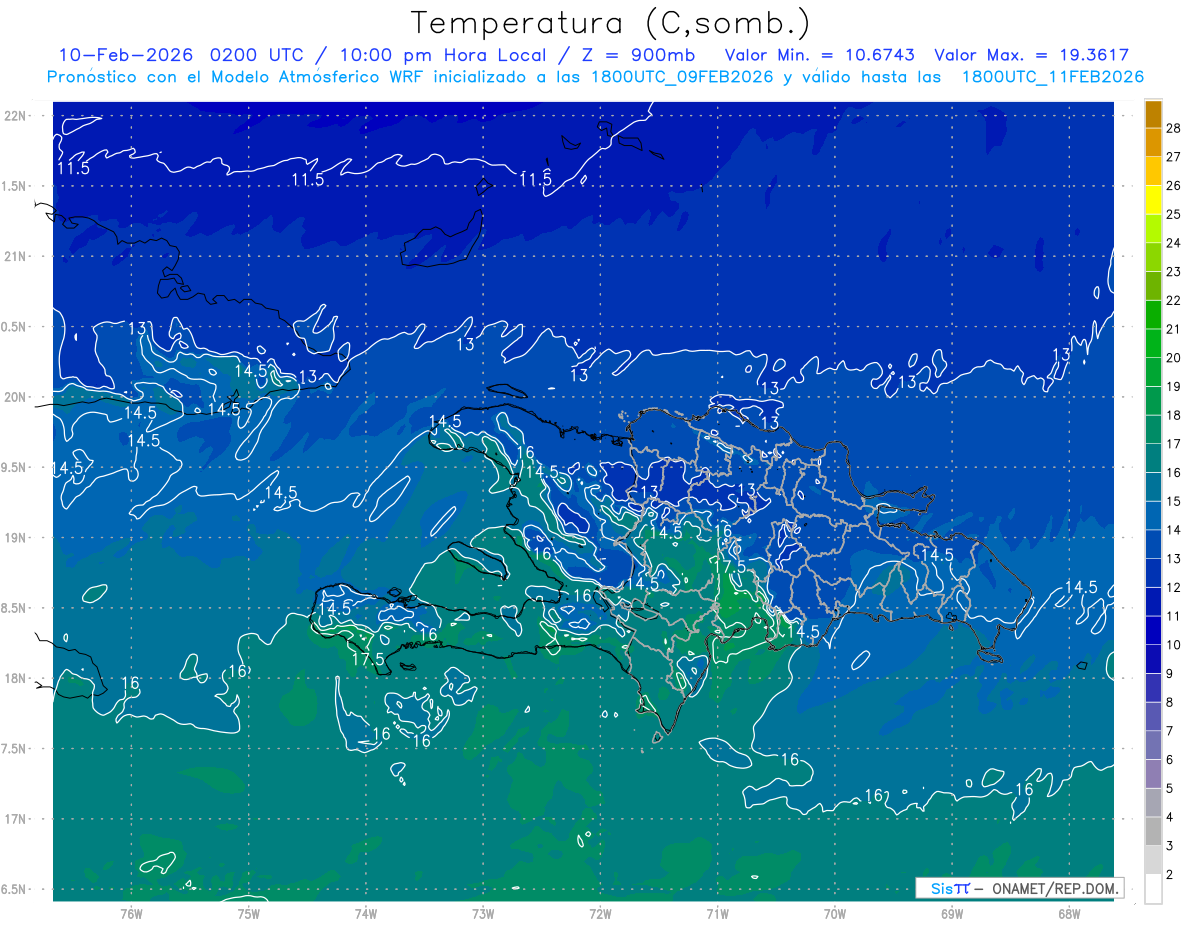Pick the blue swatch between 13 and 14
This screenshot has height=927, width=1200.
(1153, 545)
